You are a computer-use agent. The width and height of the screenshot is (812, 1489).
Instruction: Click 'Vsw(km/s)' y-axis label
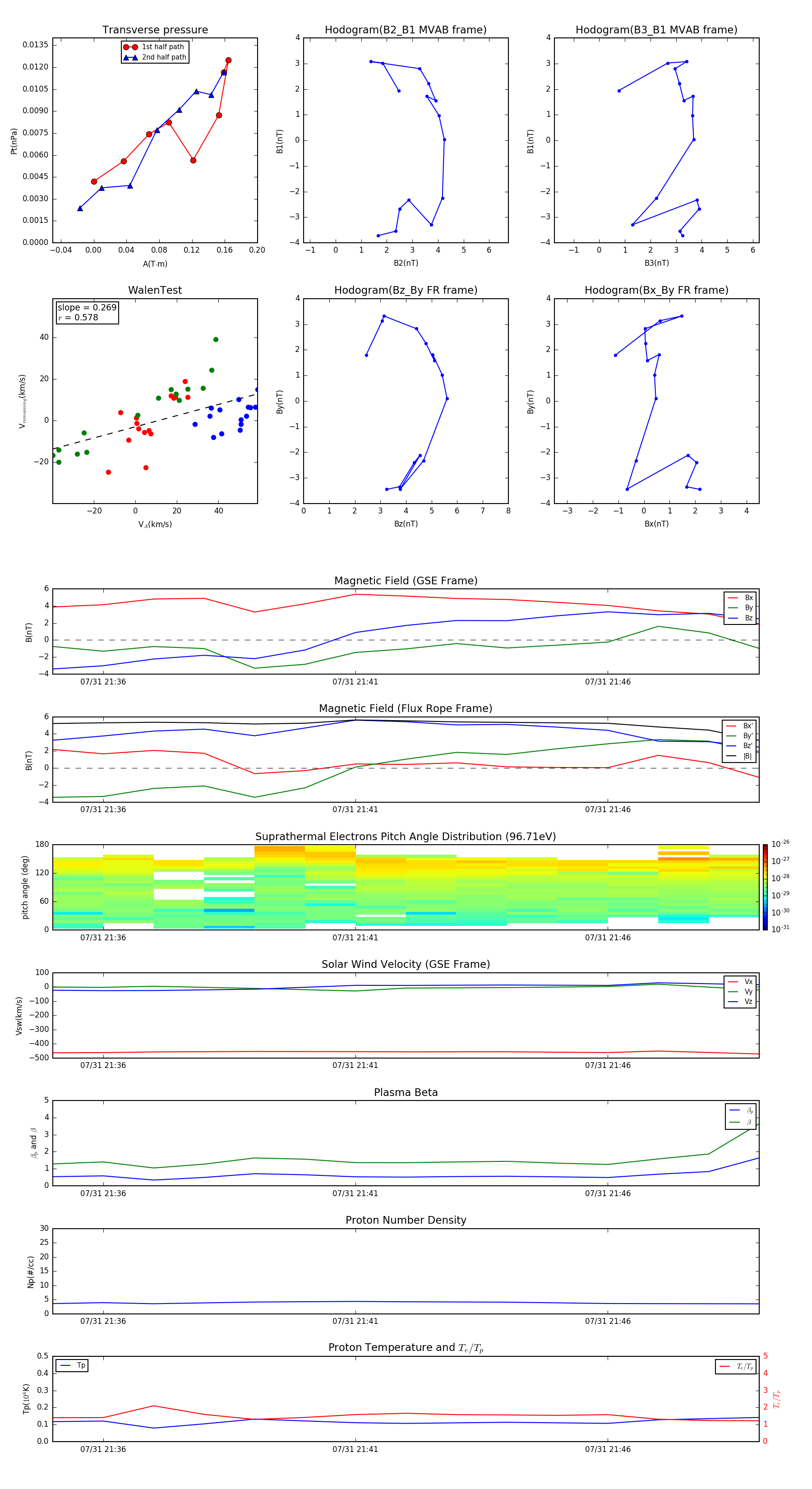(x=18, y=1016)
